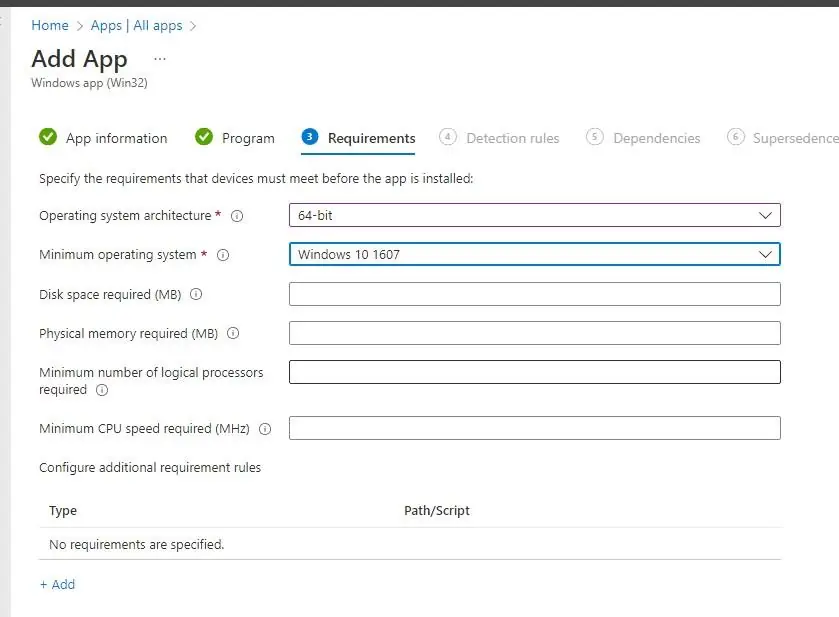Show info for Disk space required (MB)

[x=196, y=294]
